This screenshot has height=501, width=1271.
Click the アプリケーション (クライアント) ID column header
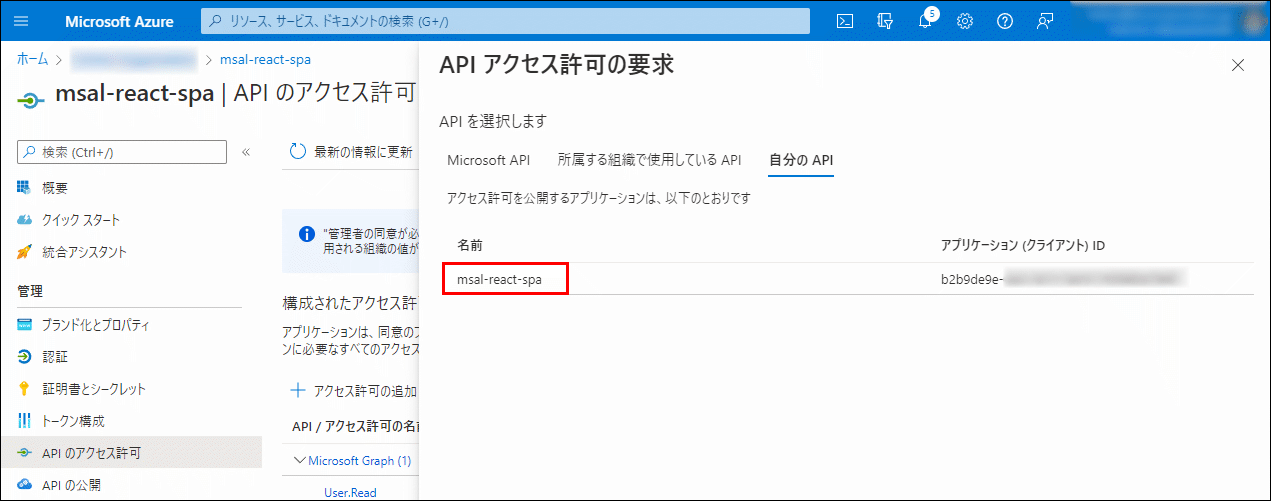coord(1022,245)
